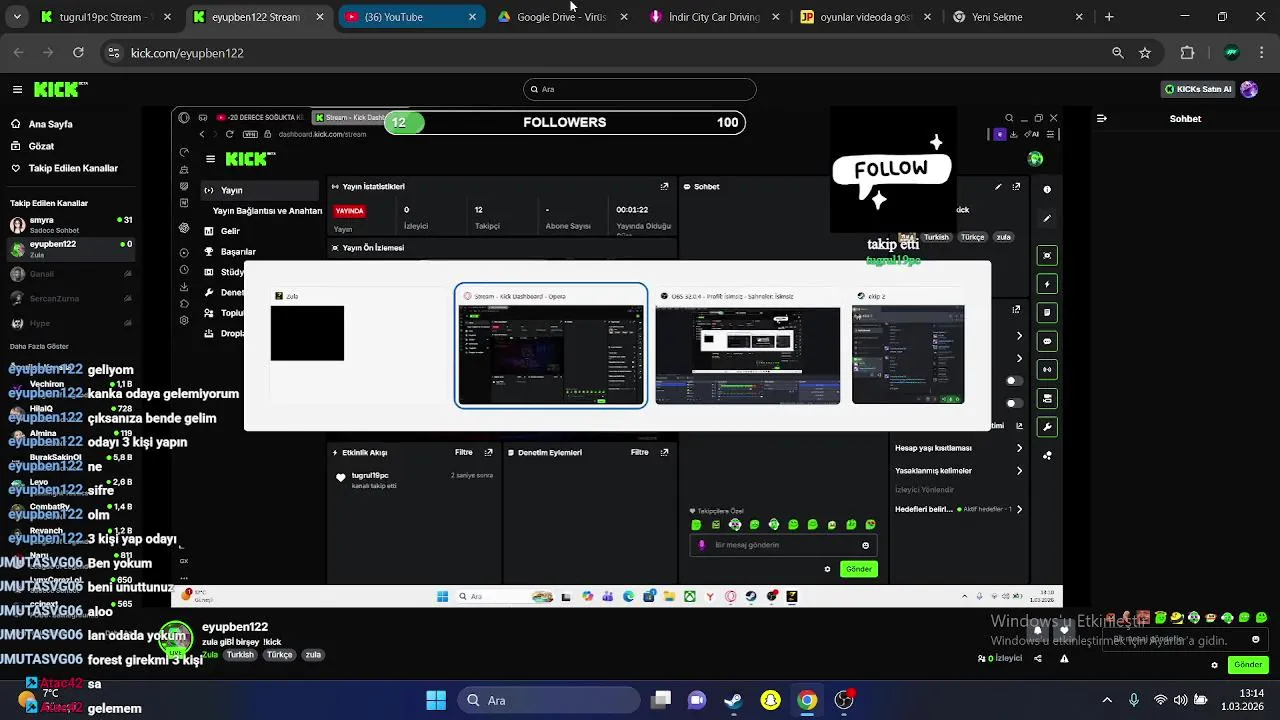Image resolution: width=1280 pixels, height=720 pixels.
Task: Click the Ana Sayfa home icon
Action: pyautogui.click(x=16, y=124)
